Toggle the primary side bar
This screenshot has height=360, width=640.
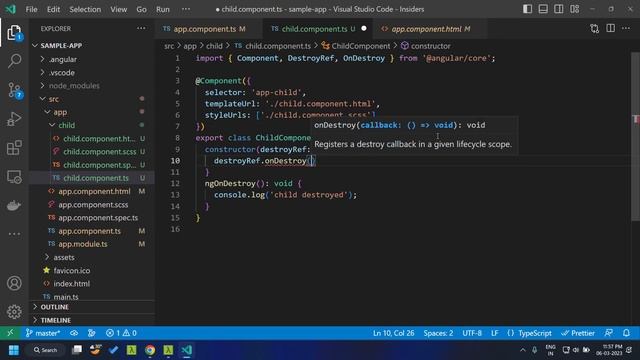(x=527, y=9)
